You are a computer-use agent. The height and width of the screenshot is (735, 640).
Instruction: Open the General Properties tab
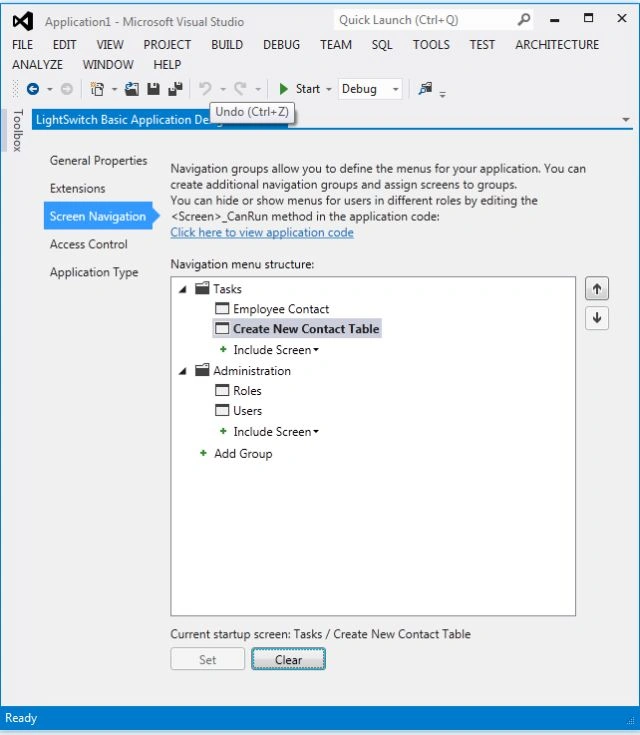click(98, 160)
